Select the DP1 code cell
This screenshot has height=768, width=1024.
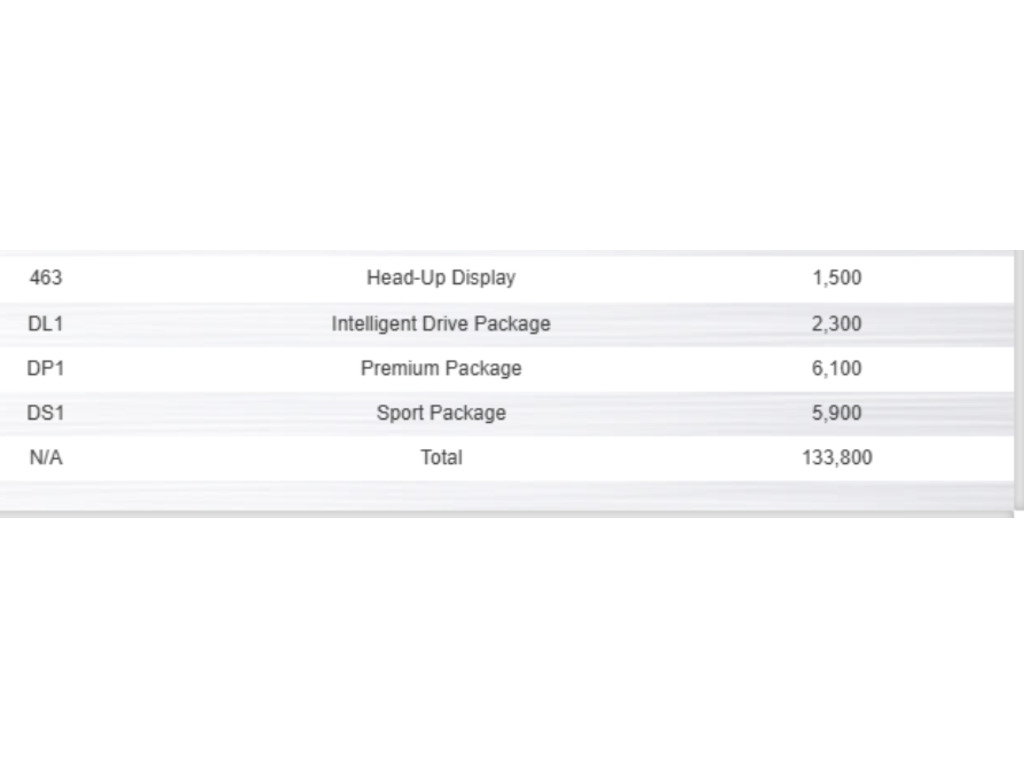pyautogui.click(x=46, y=368)
